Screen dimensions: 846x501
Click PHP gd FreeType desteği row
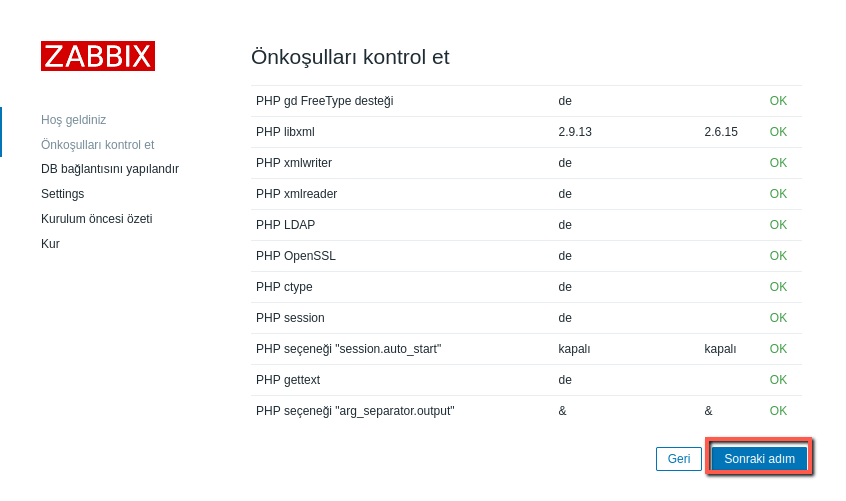tap(324, 101)
